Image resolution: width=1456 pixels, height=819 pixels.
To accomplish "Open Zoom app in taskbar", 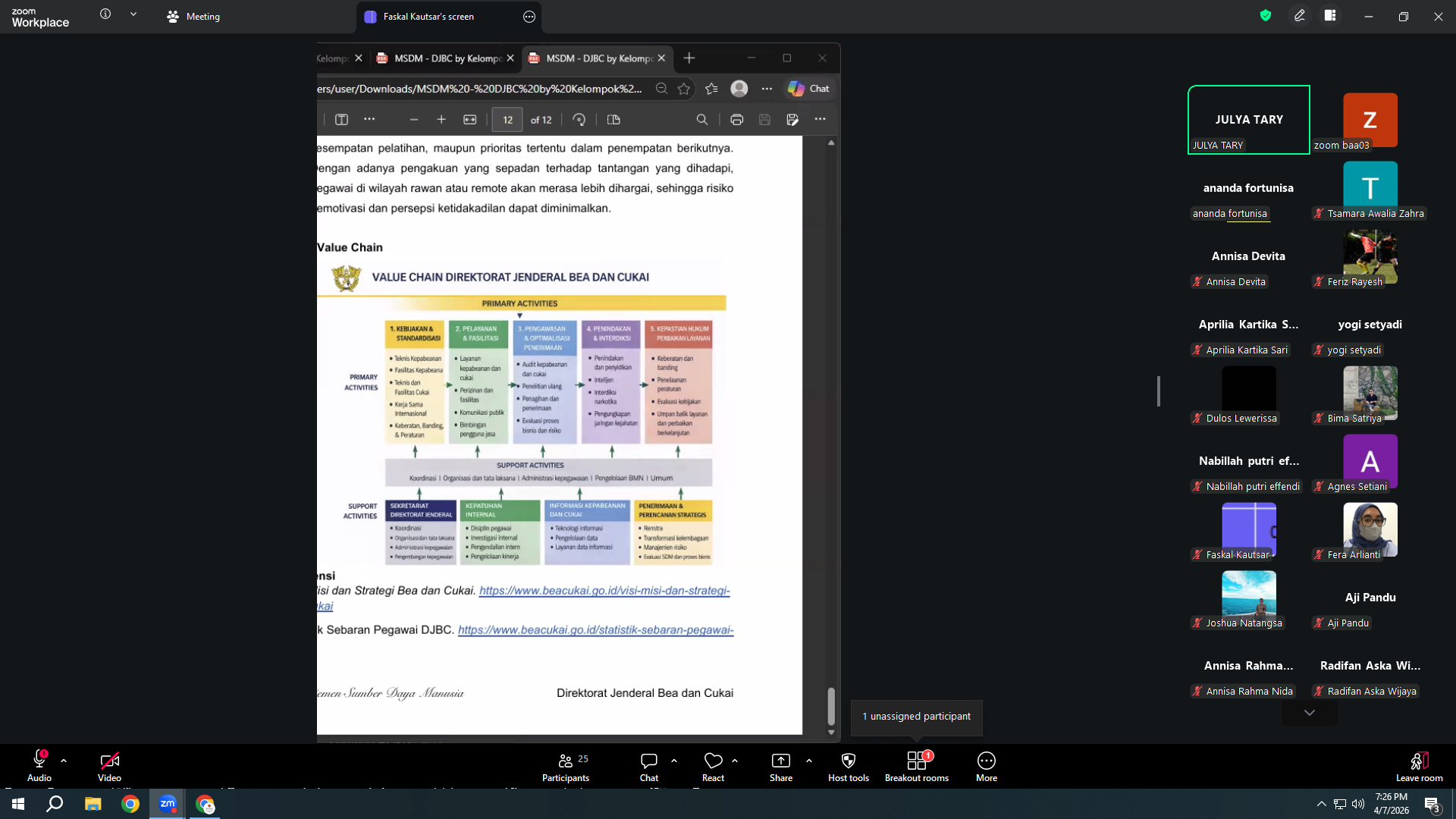I will tap(168, 804).
